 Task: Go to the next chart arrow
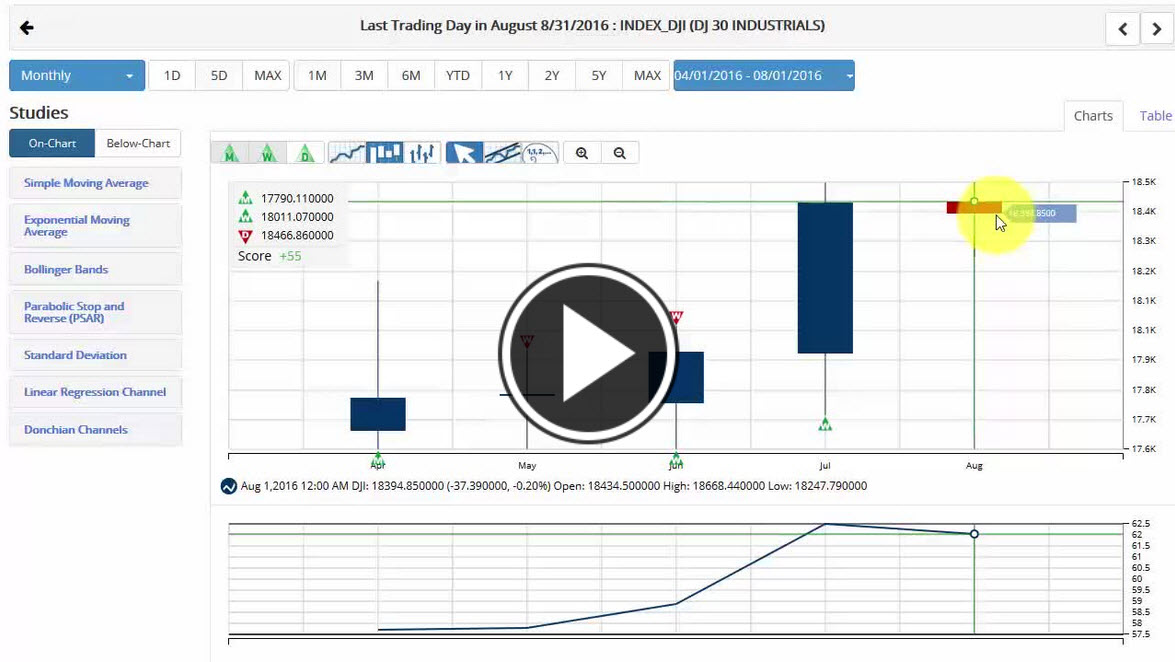[1157, 29]
